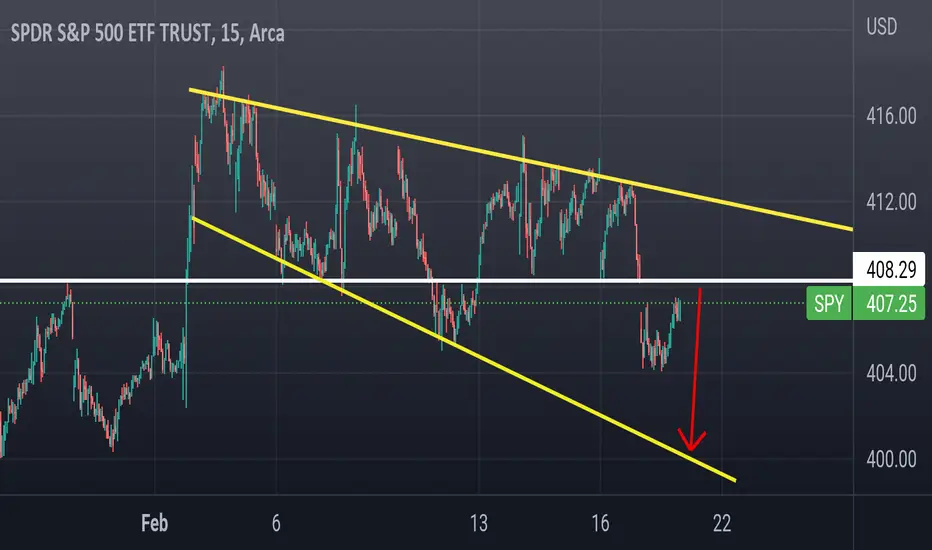Screen dimensions: 932x550
Task: Click the 13 date axis label
Action: click(x=478, y=523)
